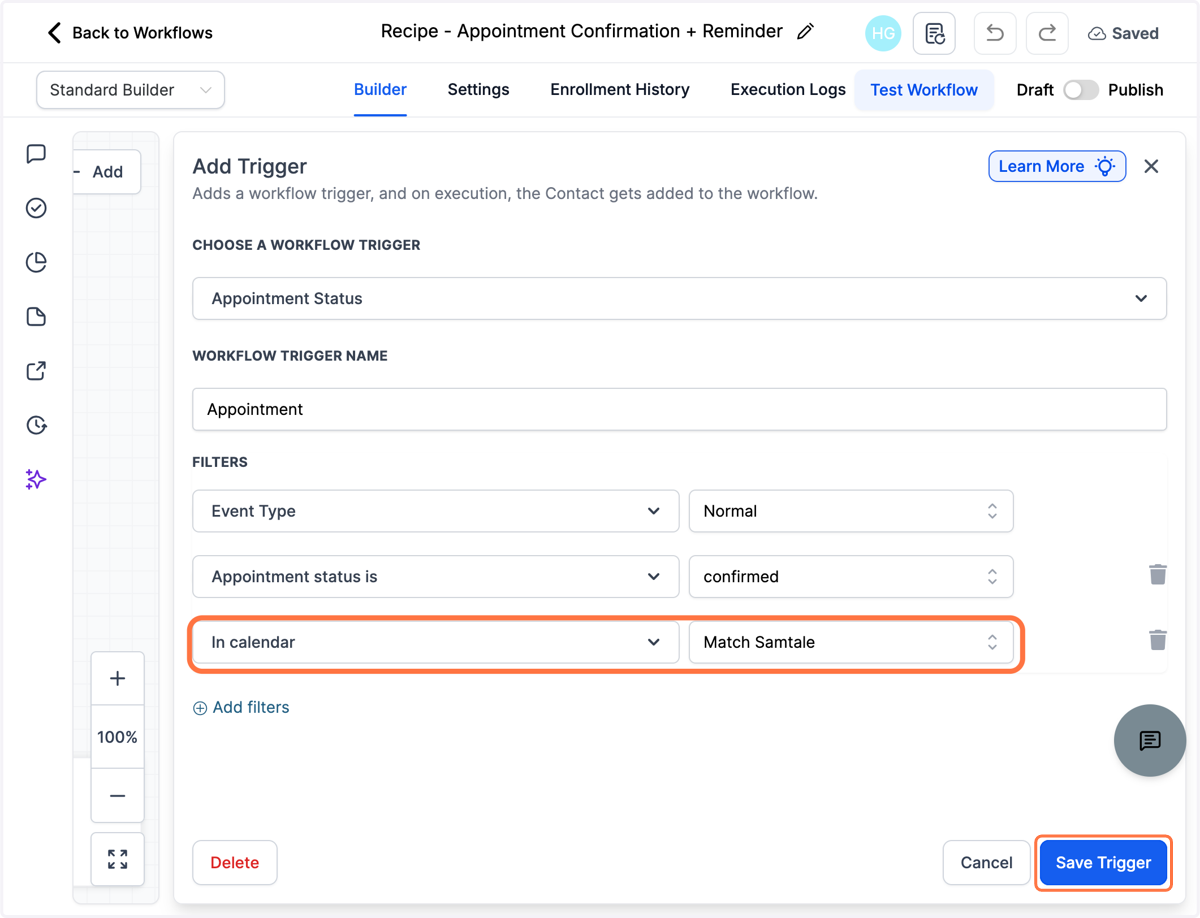Open the floating chat widget
This screenshot has height=918, width=1200.
[x=1150, y=741]
